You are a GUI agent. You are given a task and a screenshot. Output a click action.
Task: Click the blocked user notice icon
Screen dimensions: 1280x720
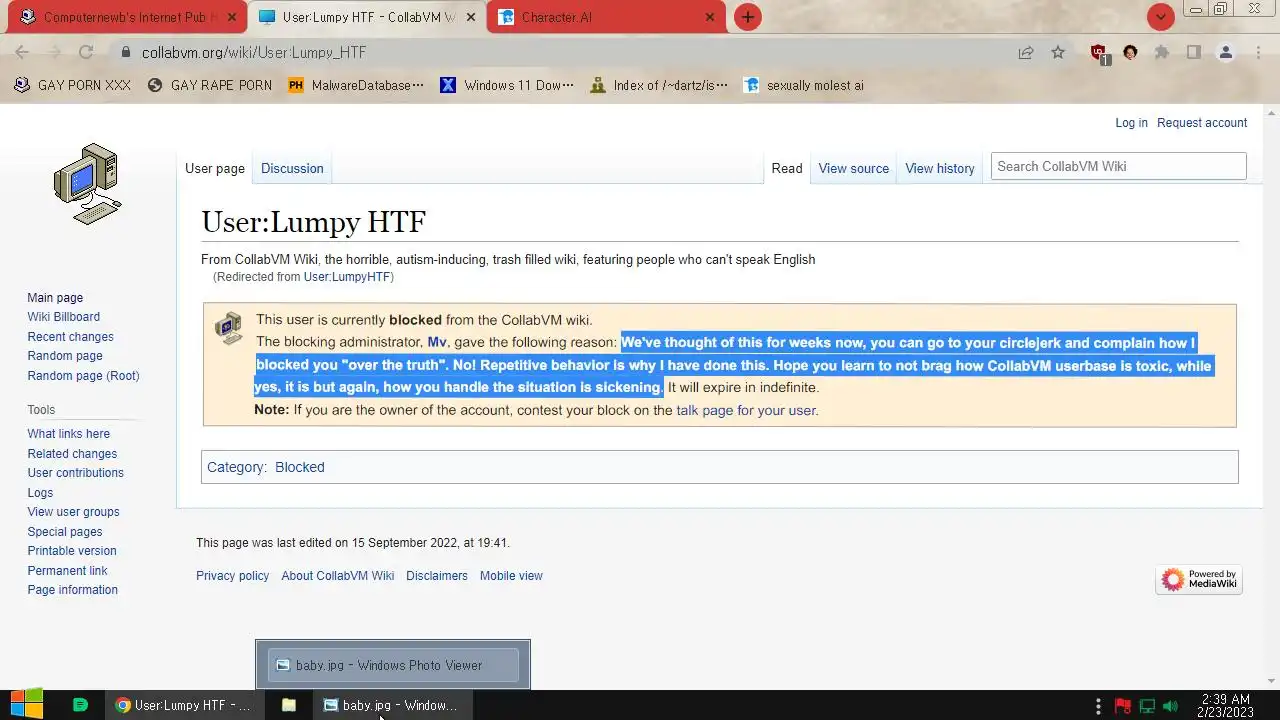click(x=229, y=328)
